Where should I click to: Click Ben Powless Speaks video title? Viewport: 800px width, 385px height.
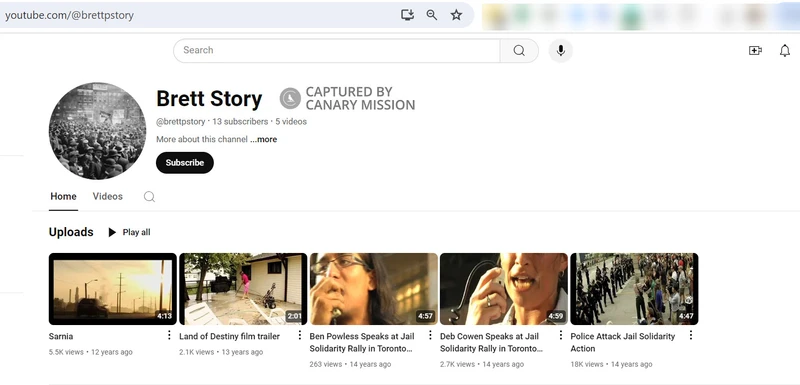(362, 343)
